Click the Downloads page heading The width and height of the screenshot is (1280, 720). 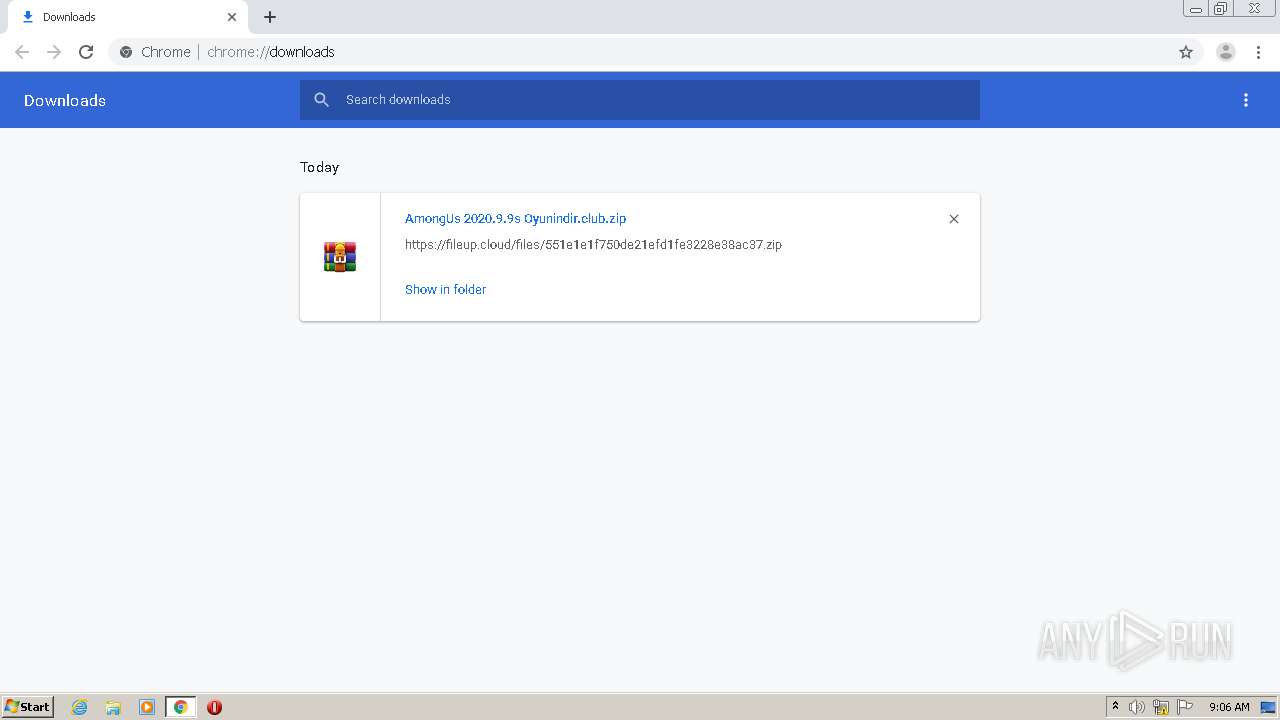(x=65, y=100)
